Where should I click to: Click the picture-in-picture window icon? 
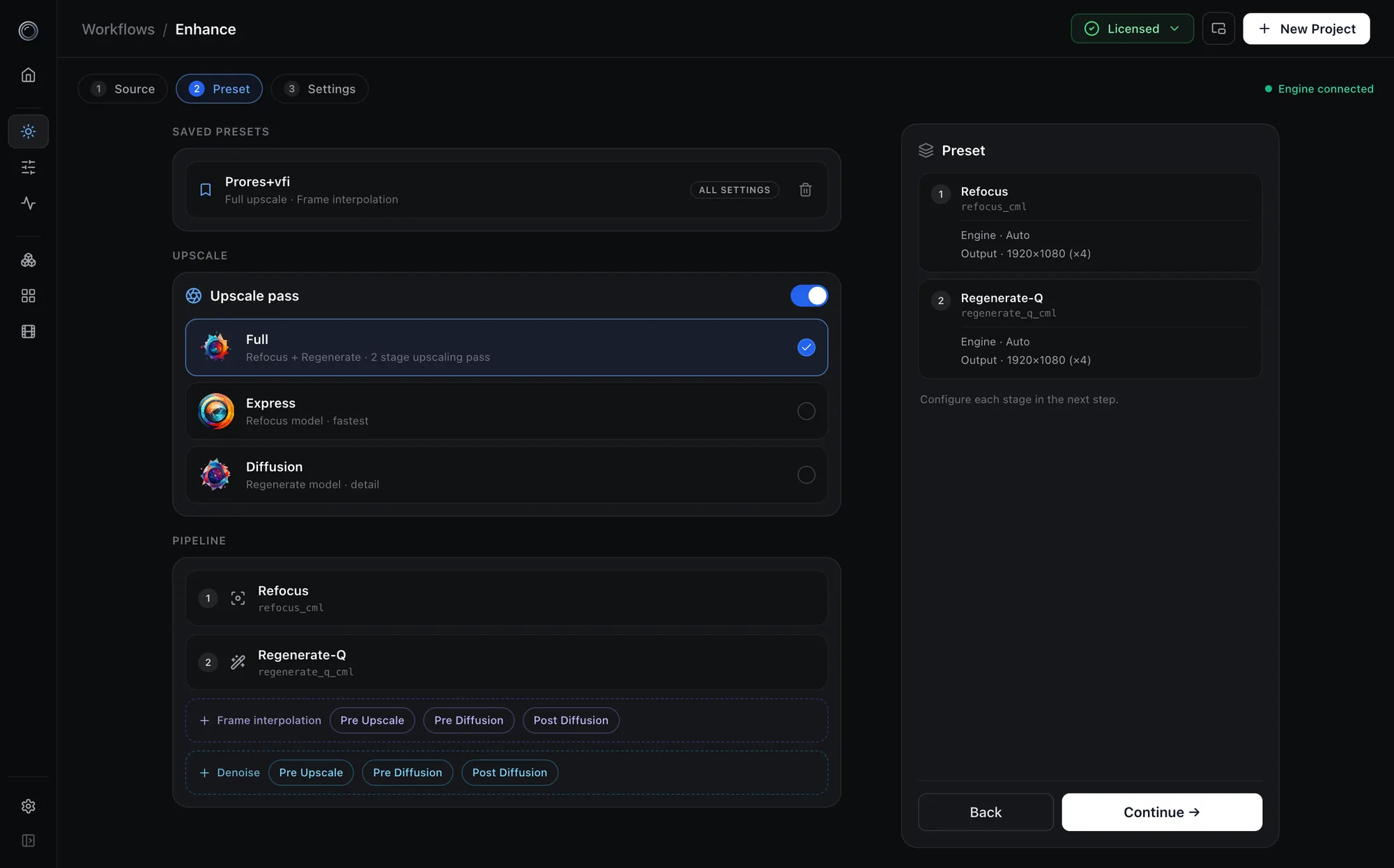click(x=1218, y=29)
